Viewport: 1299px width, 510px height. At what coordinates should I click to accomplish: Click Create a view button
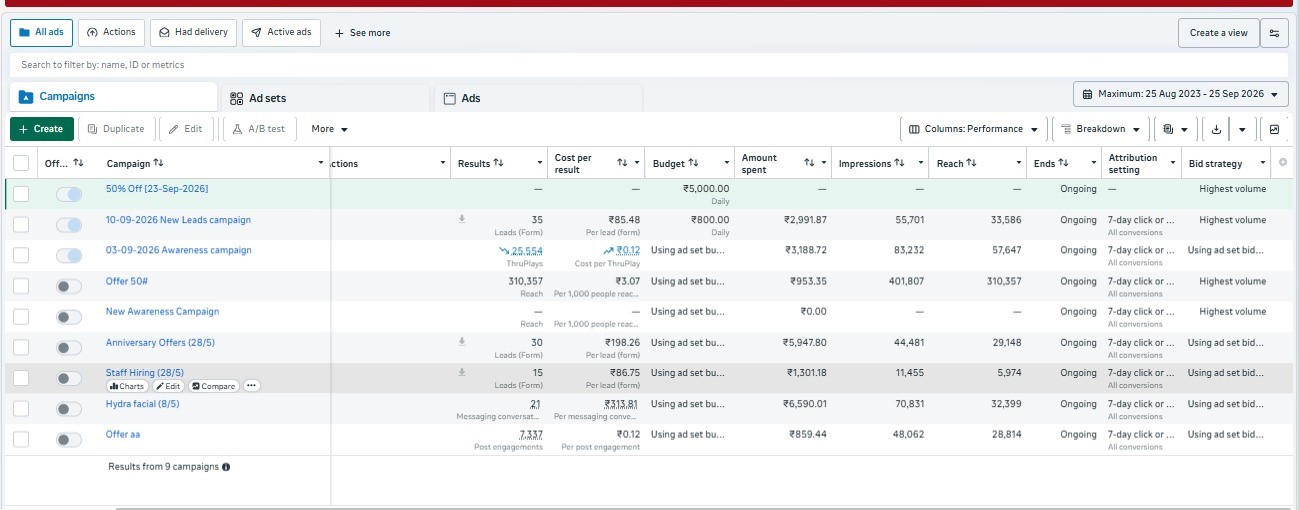point(1218,33)
